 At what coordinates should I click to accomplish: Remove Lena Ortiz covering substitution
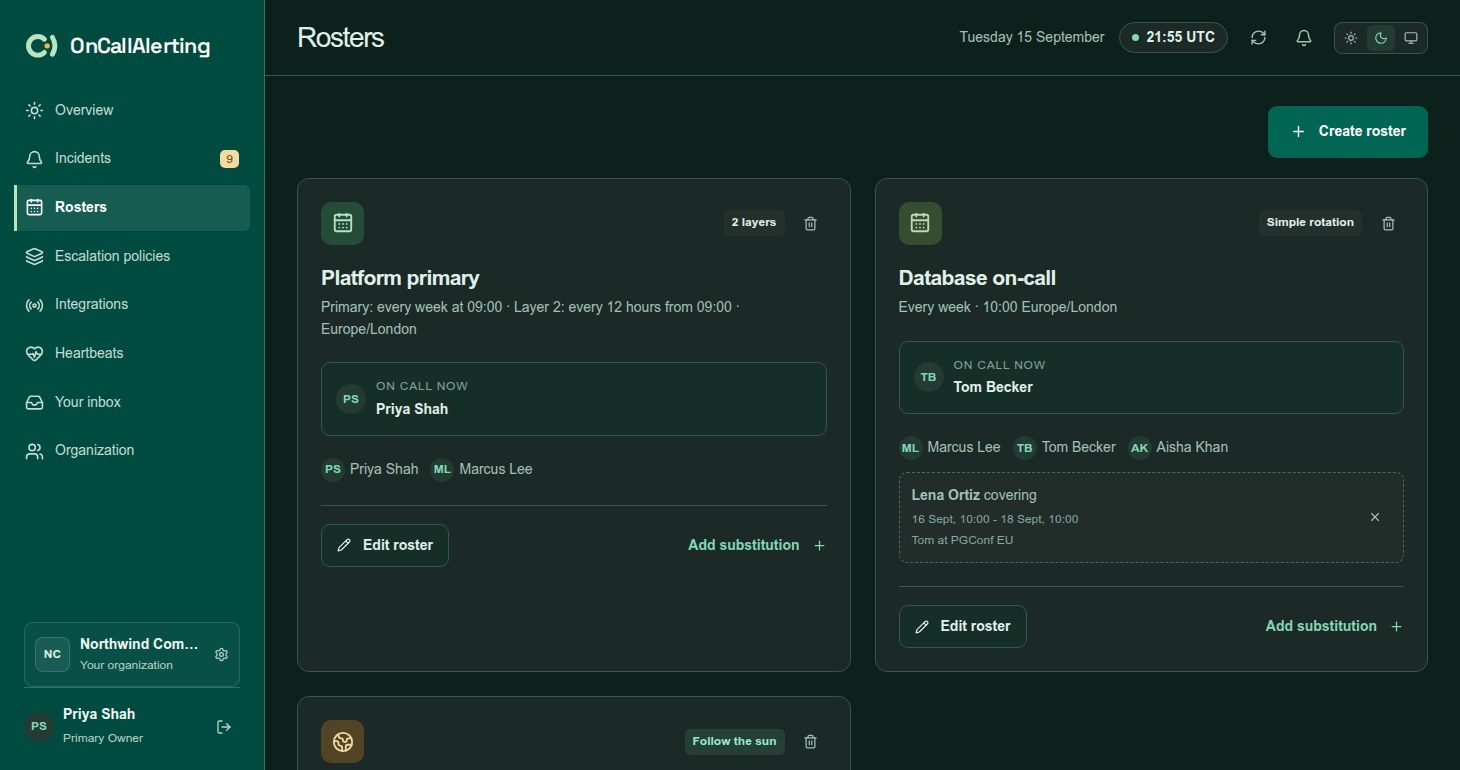coord(1375,517)
